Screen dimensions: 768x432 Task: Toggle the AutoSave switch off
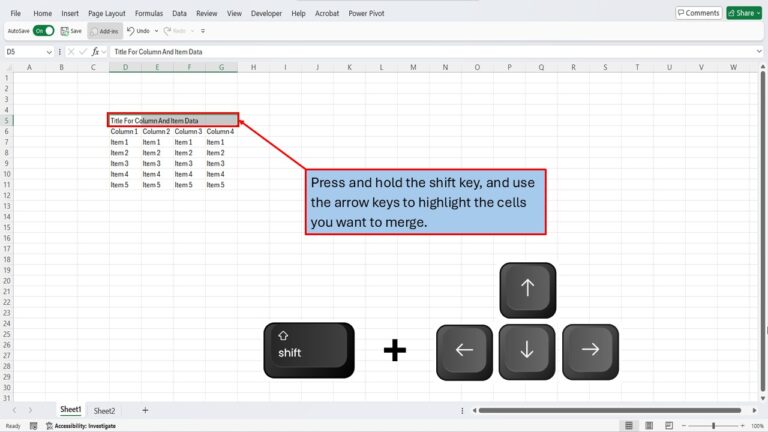click(x=44, y=31)
